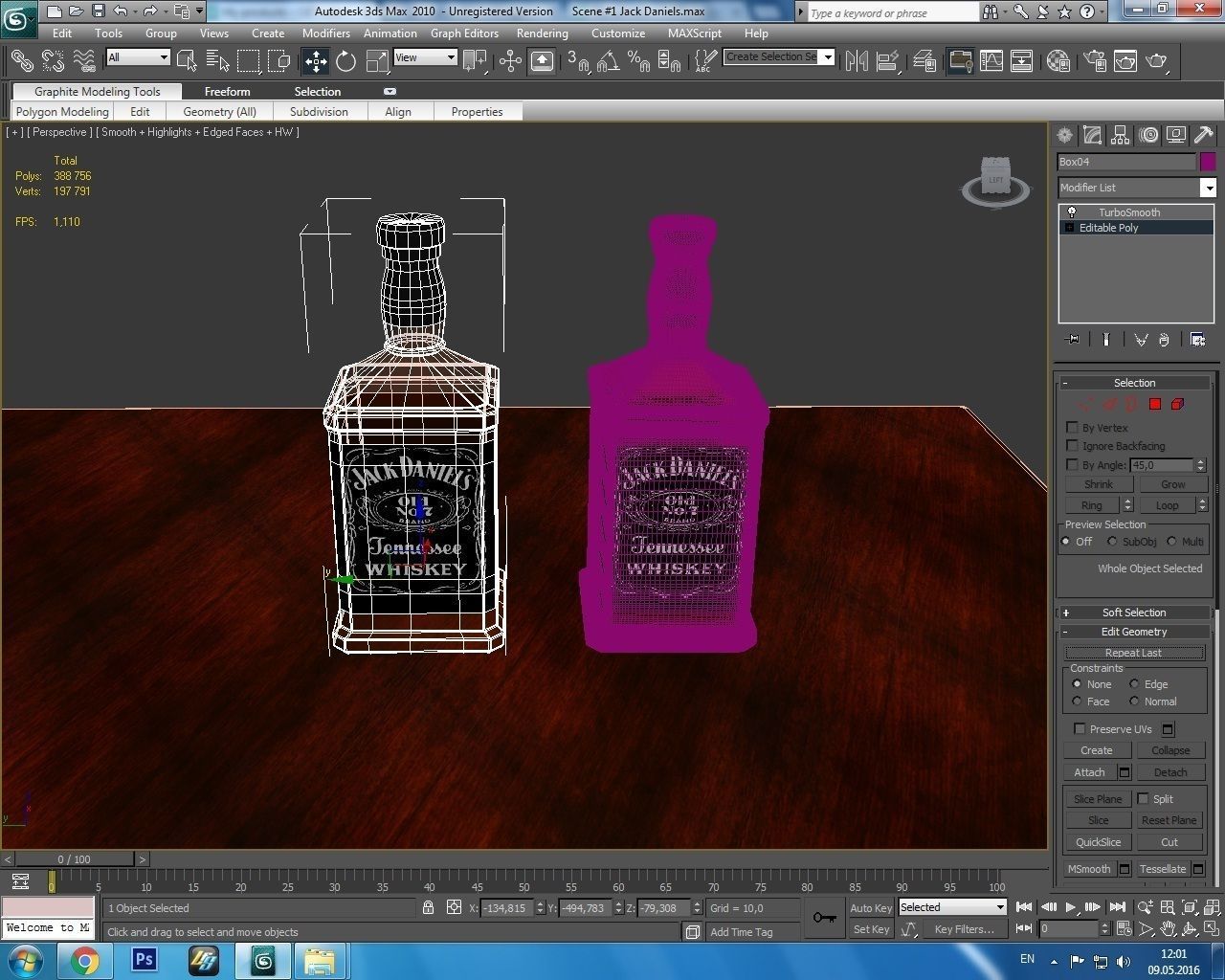Viewport: 1225px width, 980px height.
Task: Open Edit Named Selection Sets
Action: click(705, 61)
